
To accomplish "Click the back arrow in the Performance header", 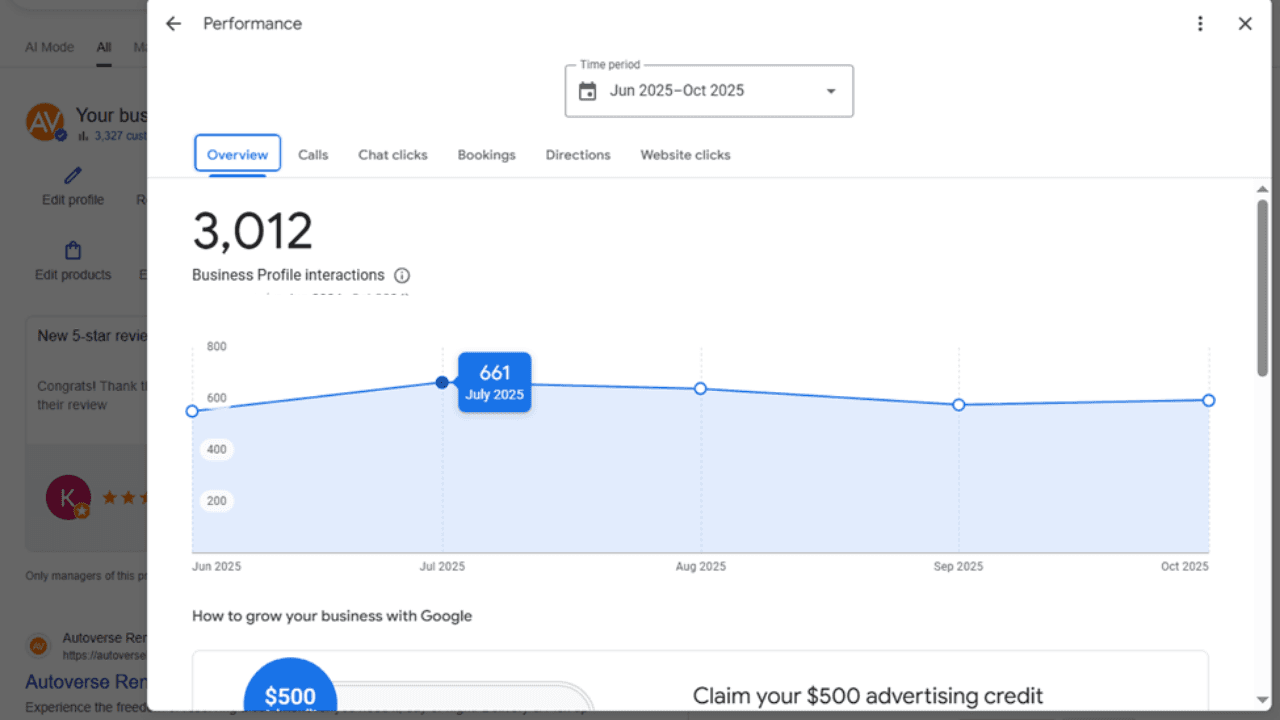I will pos(173,23).
